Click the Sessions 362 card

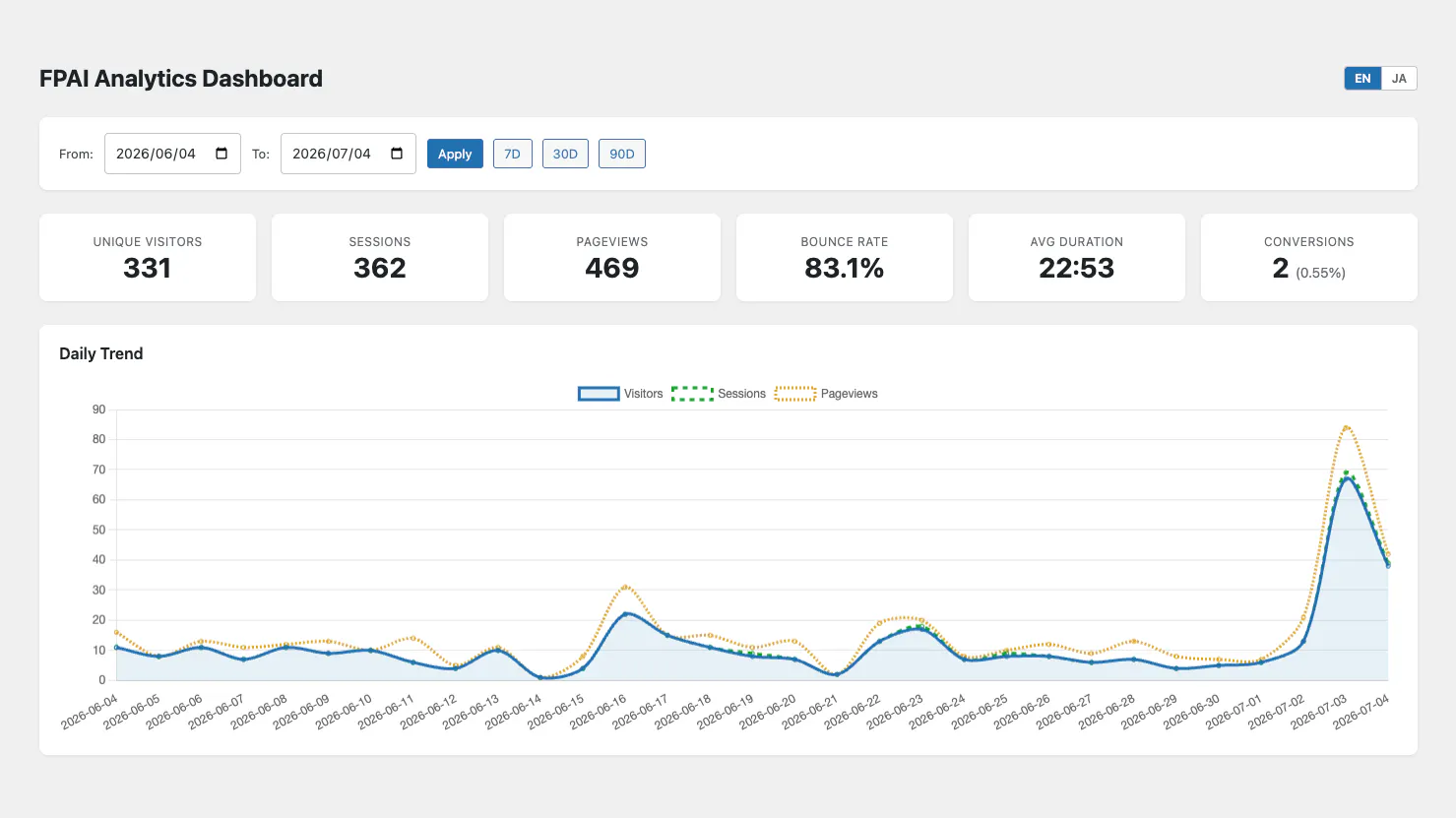[380, 257]
